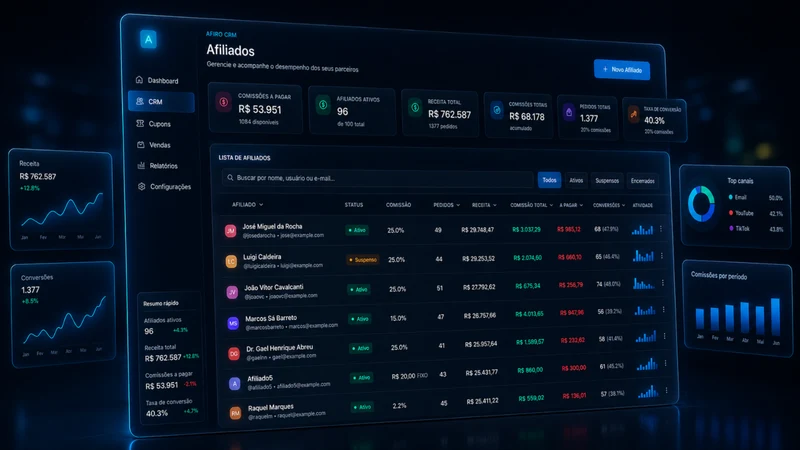This screenshot has height=450, width=800.
Task: Click the name José Miguel da Rocha
Action: tap(272, 227)
